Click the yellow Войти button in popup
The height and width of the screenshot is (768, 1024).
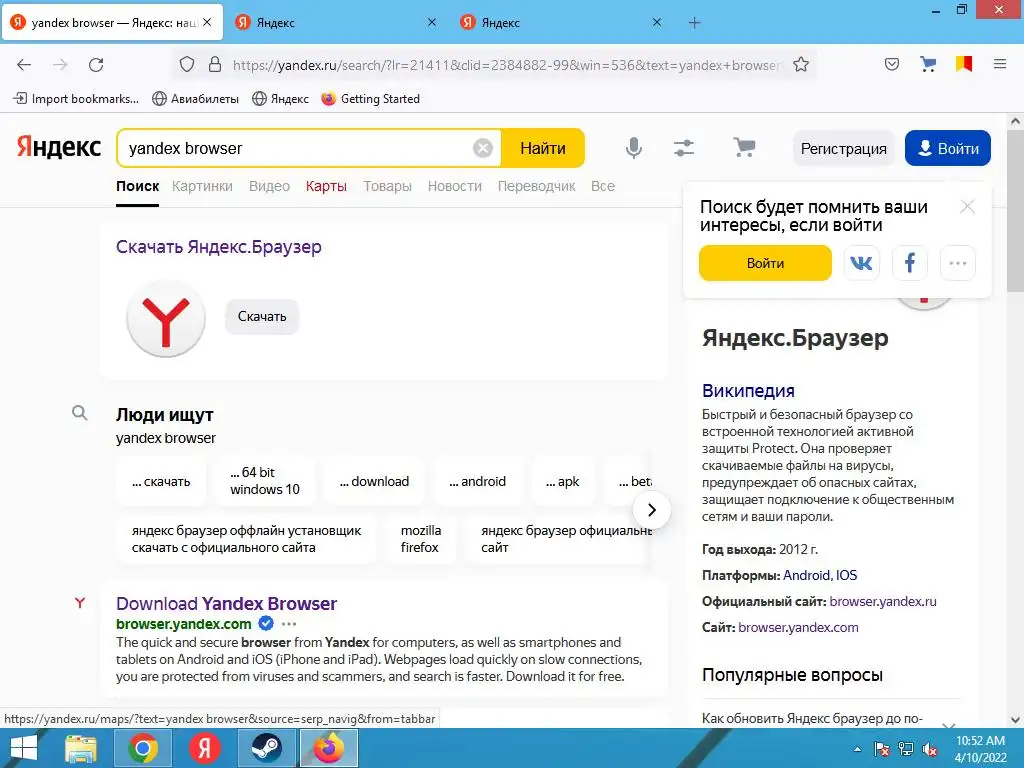click(x=765, y=263)
